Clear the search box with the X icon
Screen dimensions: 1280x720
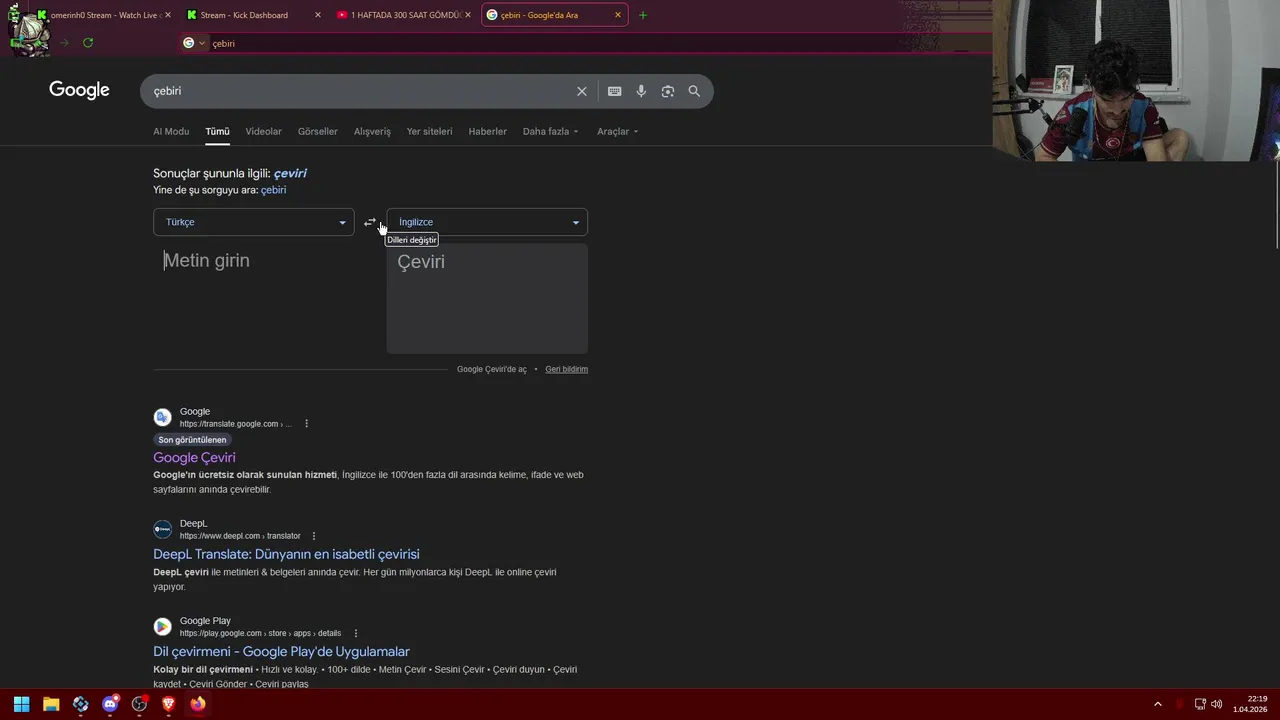click(x=581, y=91)
